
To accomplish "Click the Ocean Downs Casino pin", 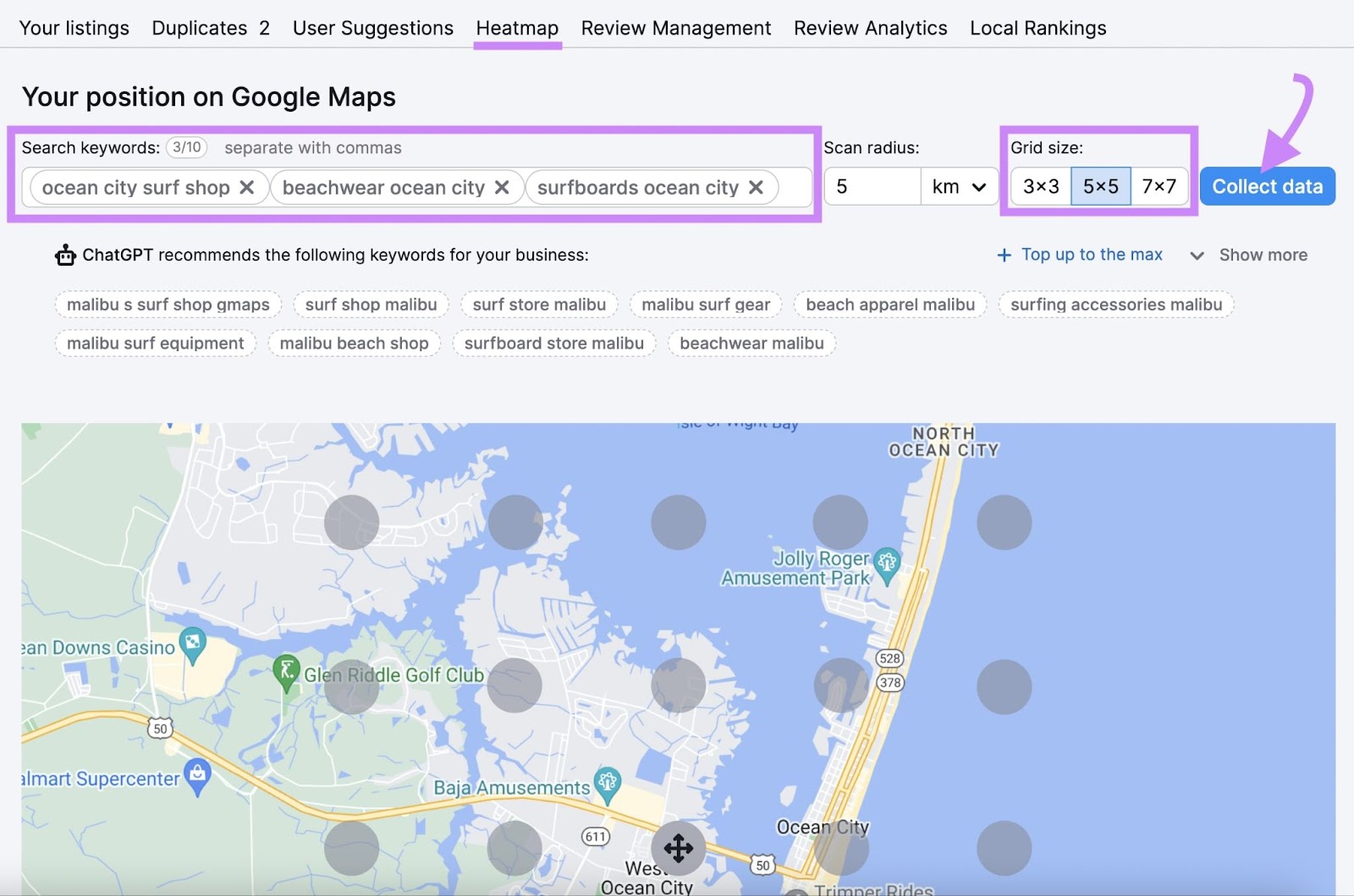I will 193,645.
